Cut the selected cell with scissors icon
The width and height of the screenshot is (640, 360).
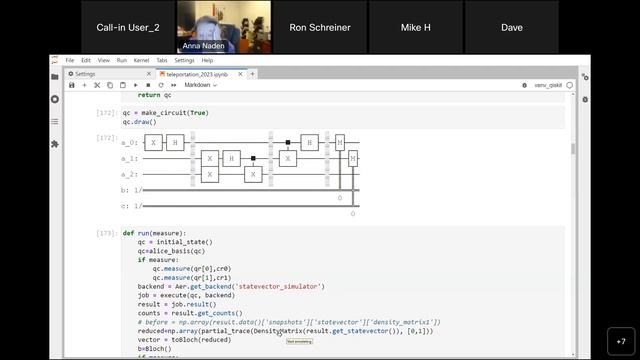pos(97,85)
